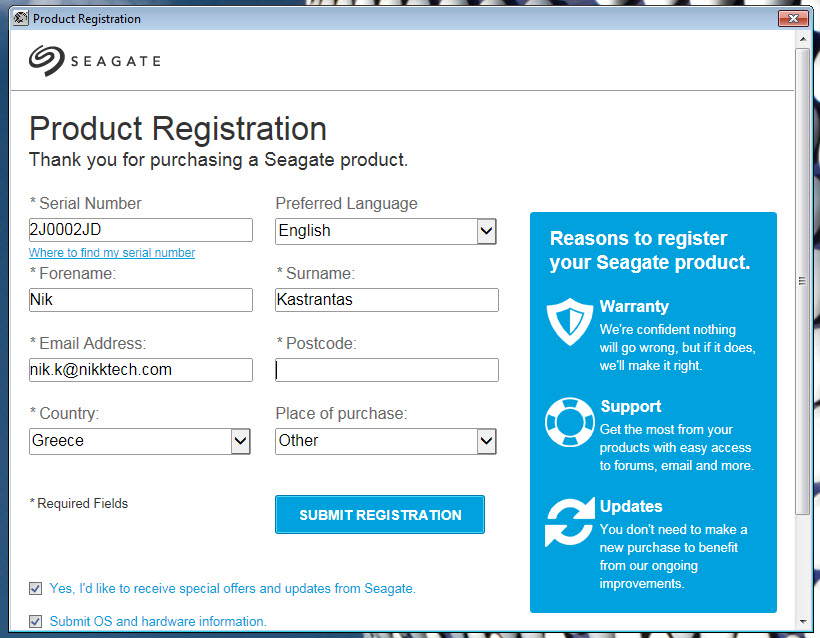
Task: Expand the Preferred Language dropdown
Action: click(x=486, y=231)
